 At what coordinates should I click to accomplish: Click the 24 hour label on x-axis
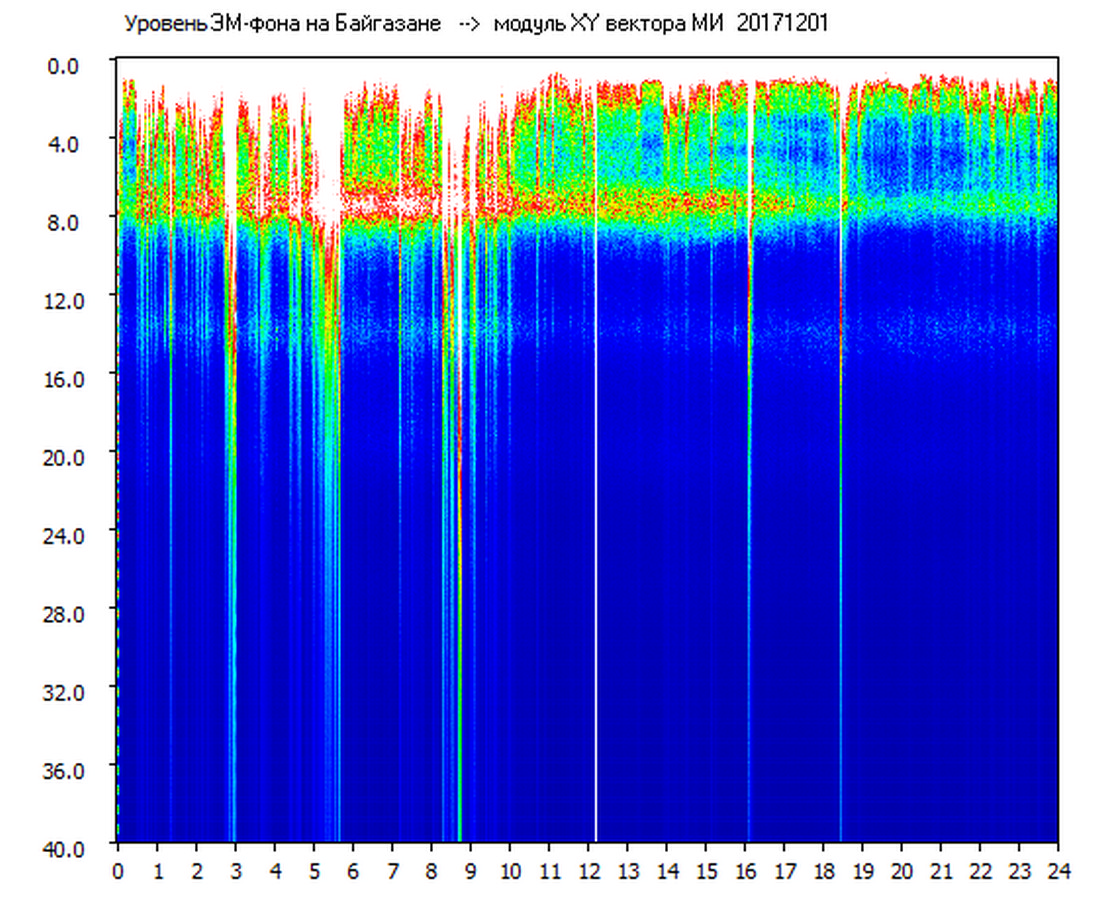1058,870
